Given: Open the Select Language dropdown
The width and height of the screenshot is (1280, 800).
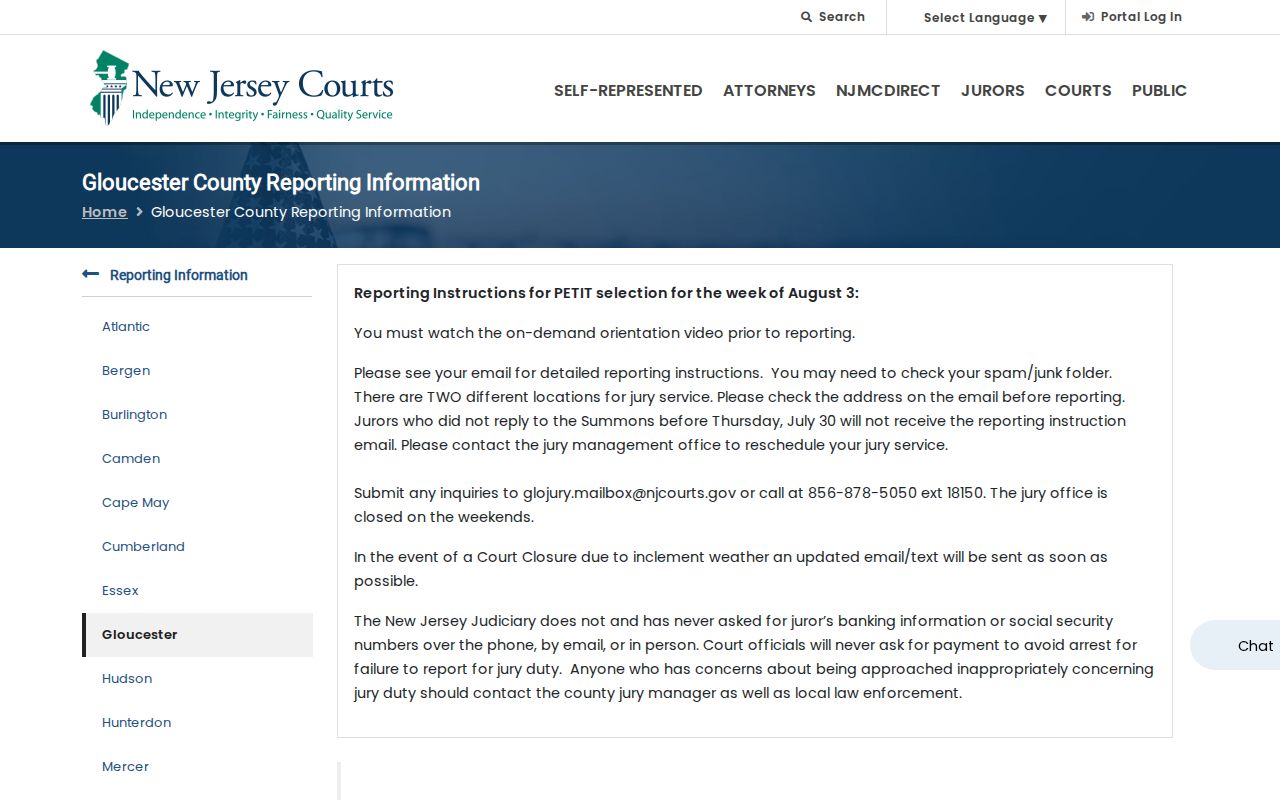Looking at the screenshot, I should pos(985,17).
